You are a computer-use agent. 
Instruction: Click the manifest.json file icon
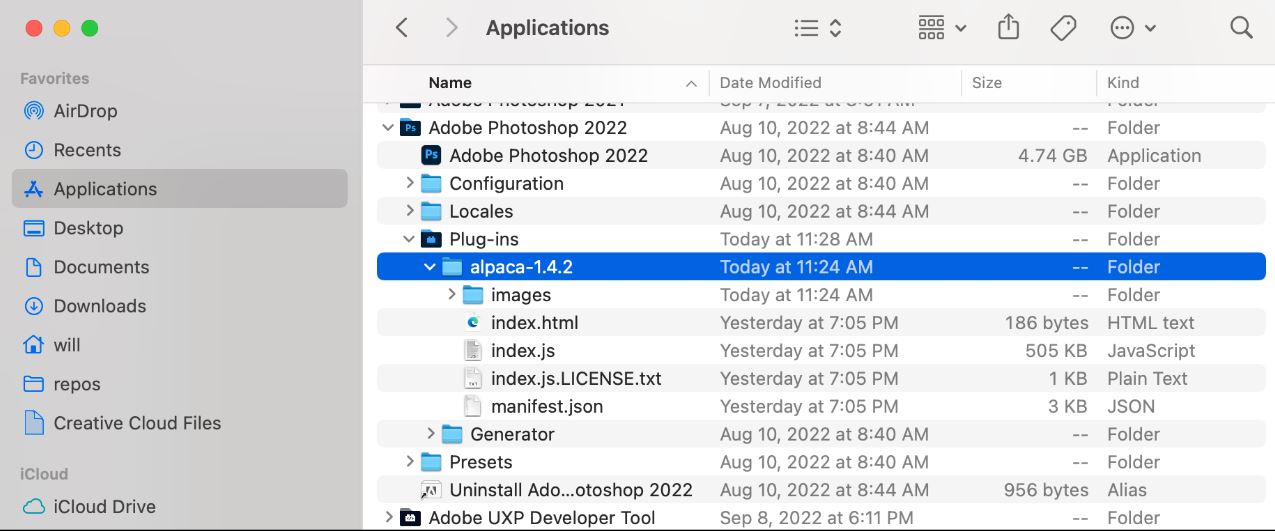(473, 407)
